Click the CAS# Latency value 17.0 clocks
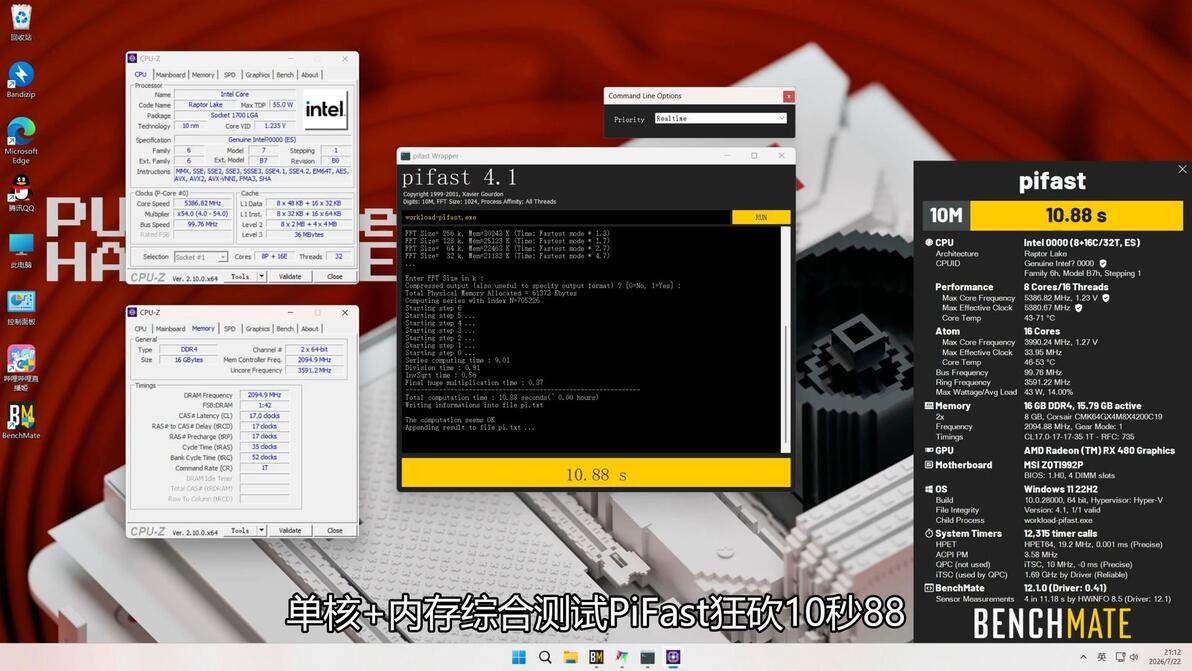This screenshot has width=1192, height=671. [264, 416]
